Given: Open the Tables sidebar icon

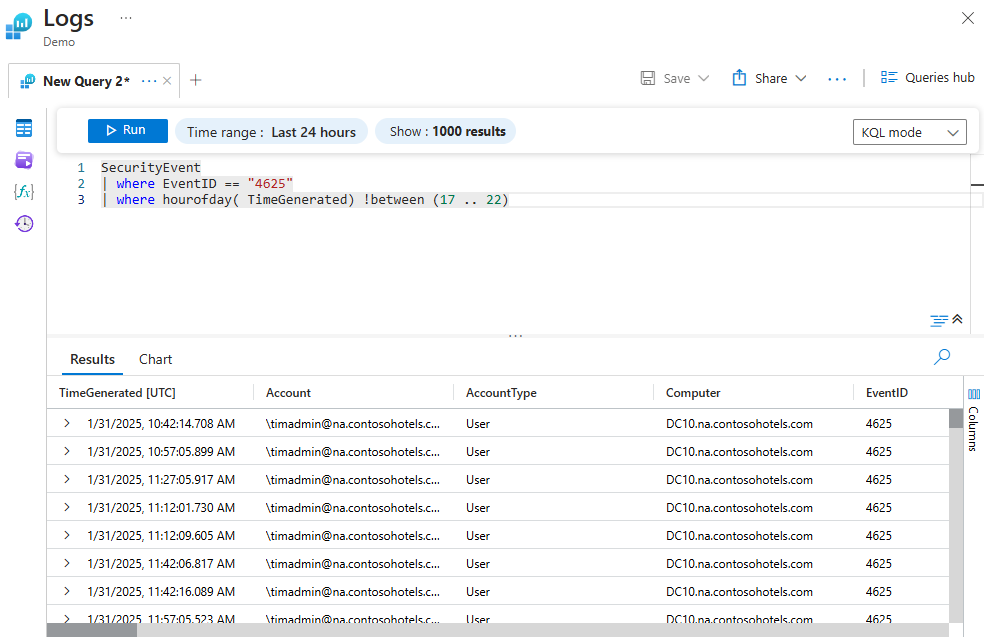Looking at the screenshot, I should coord(24,129).
